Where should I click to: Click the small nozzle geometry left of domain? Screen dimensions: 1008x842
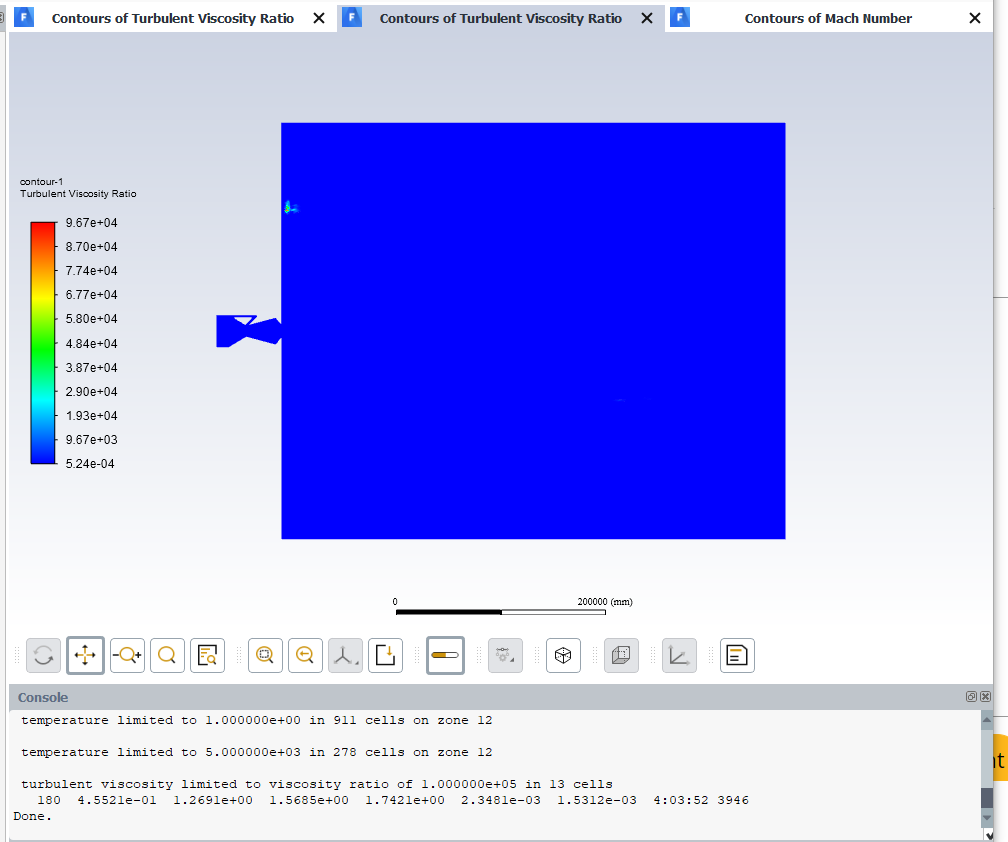coord(249,331)
